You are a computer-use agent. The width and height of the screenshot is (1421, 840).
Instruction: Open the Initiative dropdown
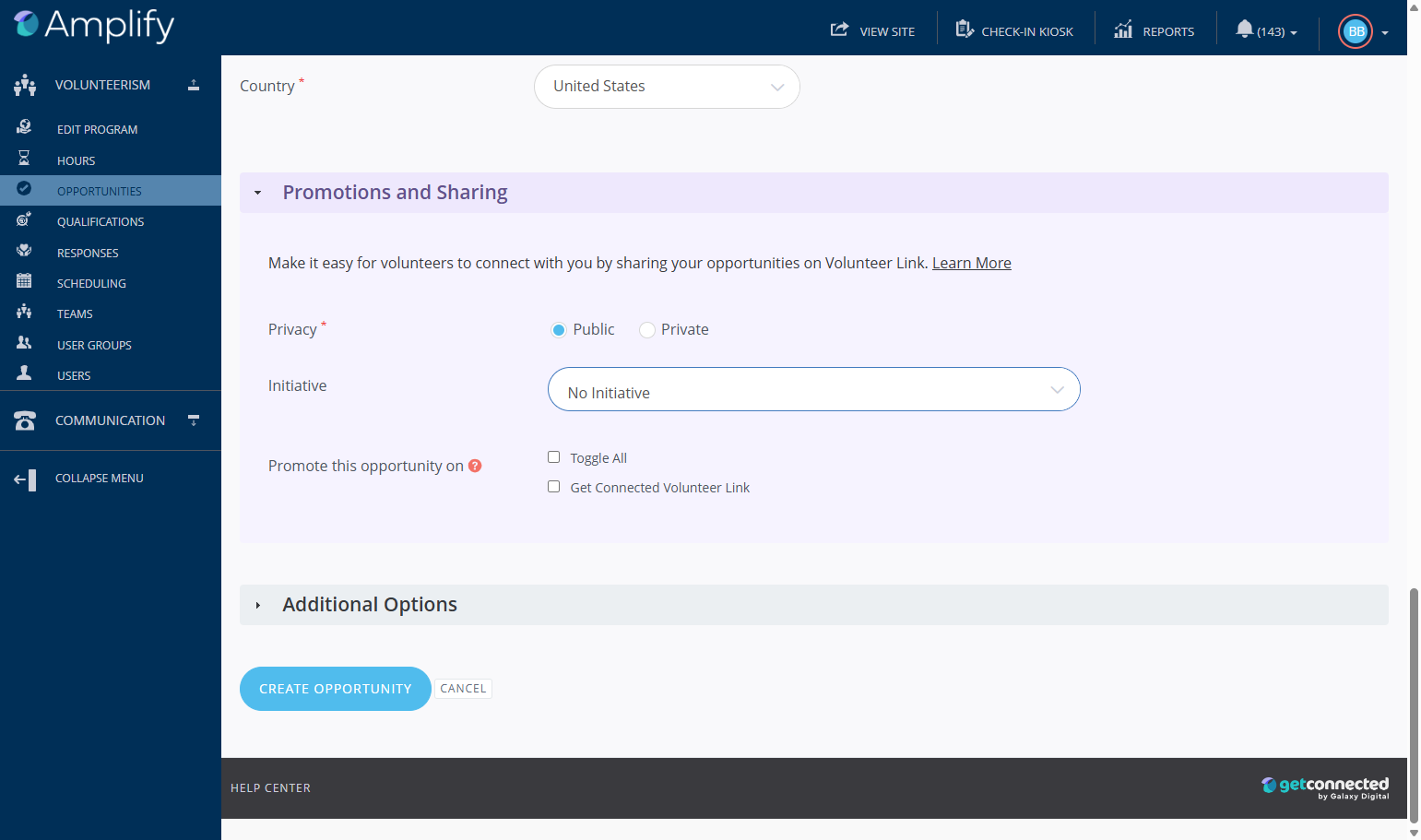tap(814, 389)
